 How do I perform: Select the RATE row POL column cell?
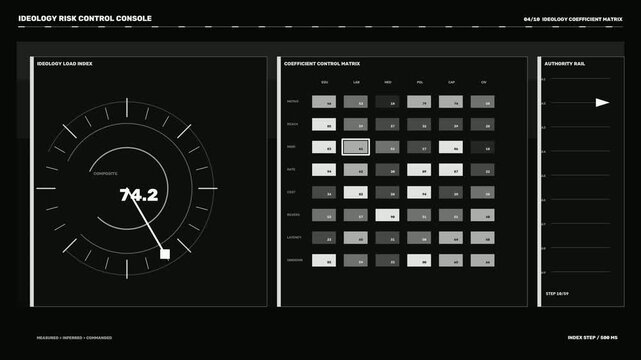[419, 170]
